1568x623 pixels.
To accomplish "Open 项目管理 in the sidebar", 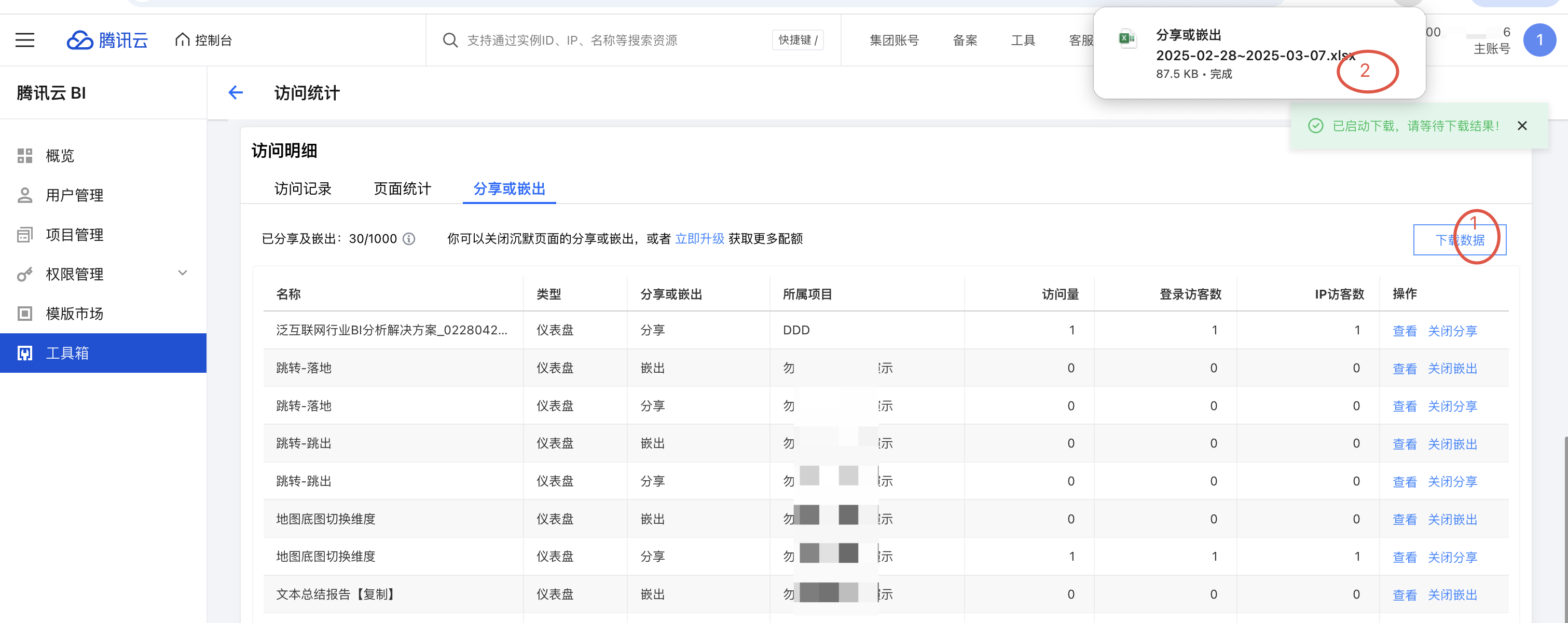I will 74,235.
